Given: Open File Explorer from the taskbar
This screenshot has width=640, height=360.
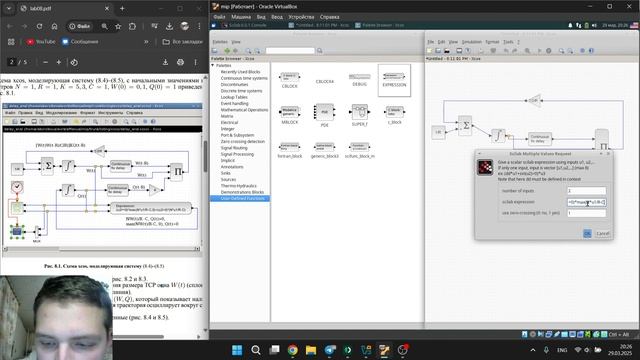Looking at the screenshot, I should click(x=311, y=350).
